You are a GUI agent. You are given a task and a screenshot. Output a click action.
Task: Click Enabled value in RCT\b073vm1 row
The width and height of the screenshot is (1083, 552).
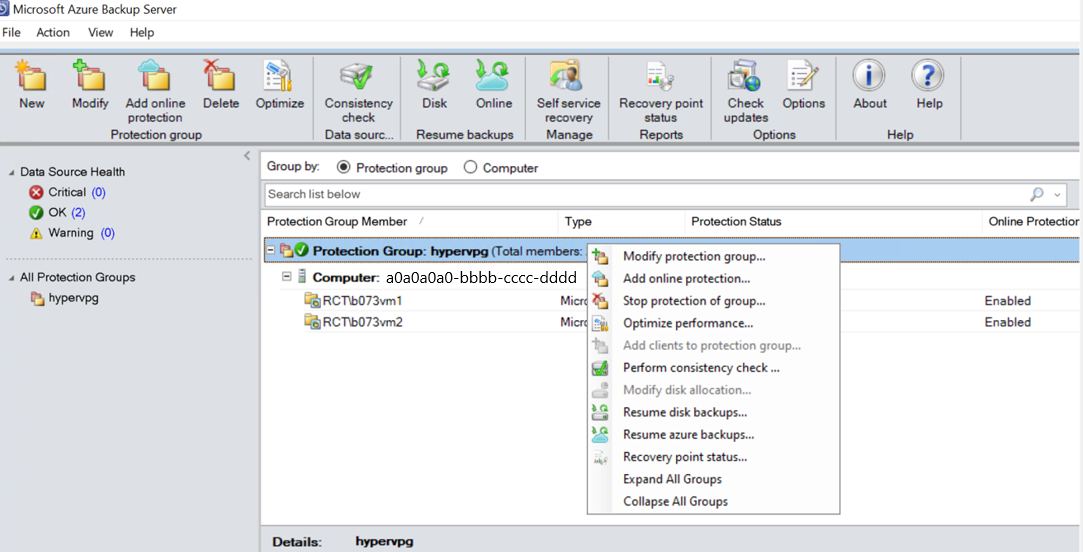pyautogui.click(x=1007, y=301)
